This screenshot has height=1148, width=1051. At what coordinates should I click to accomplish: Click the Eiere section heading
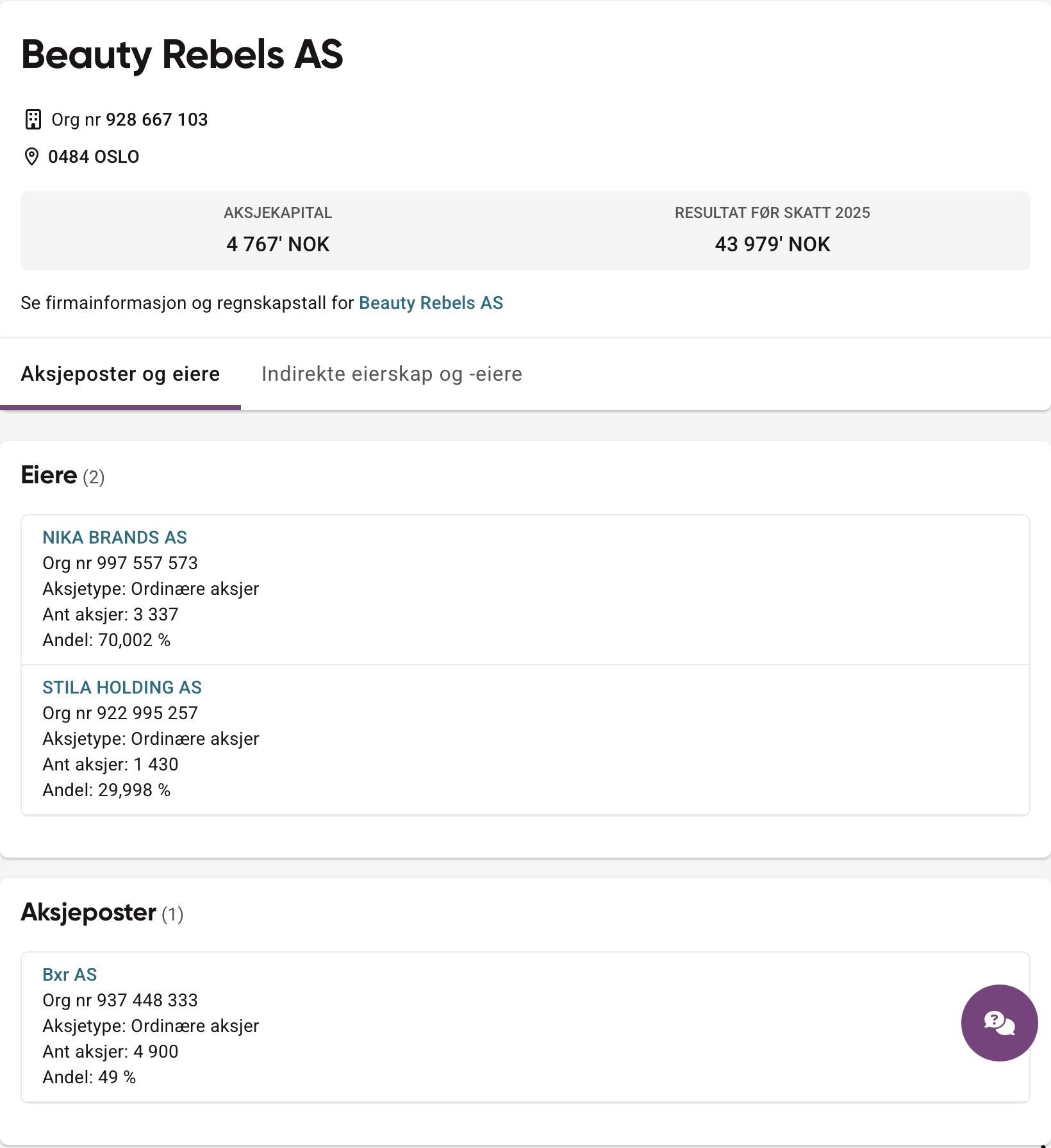pos(49,475)
